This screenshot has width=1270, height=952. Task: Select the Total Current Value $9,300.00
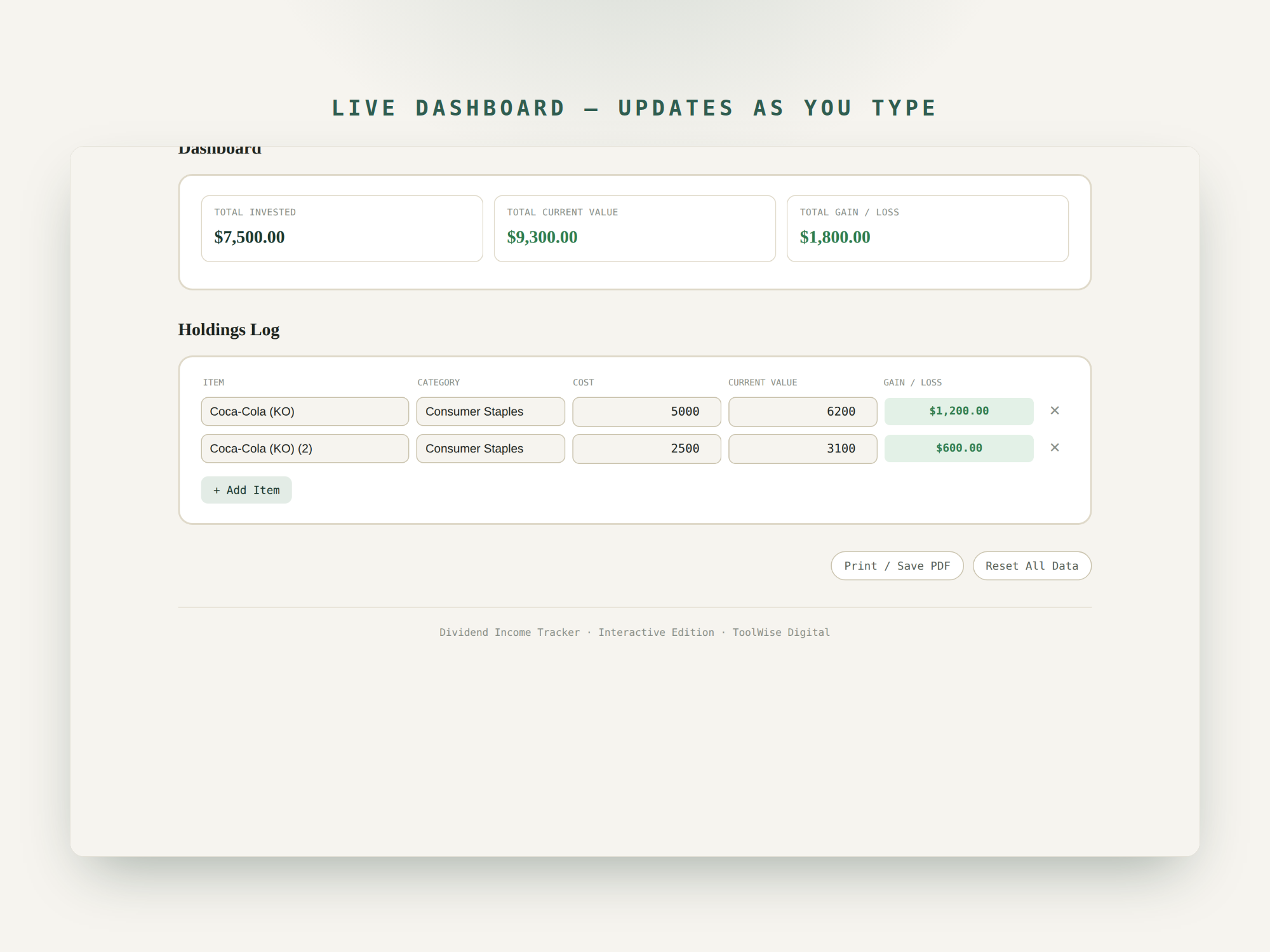[x=542, y=237]
